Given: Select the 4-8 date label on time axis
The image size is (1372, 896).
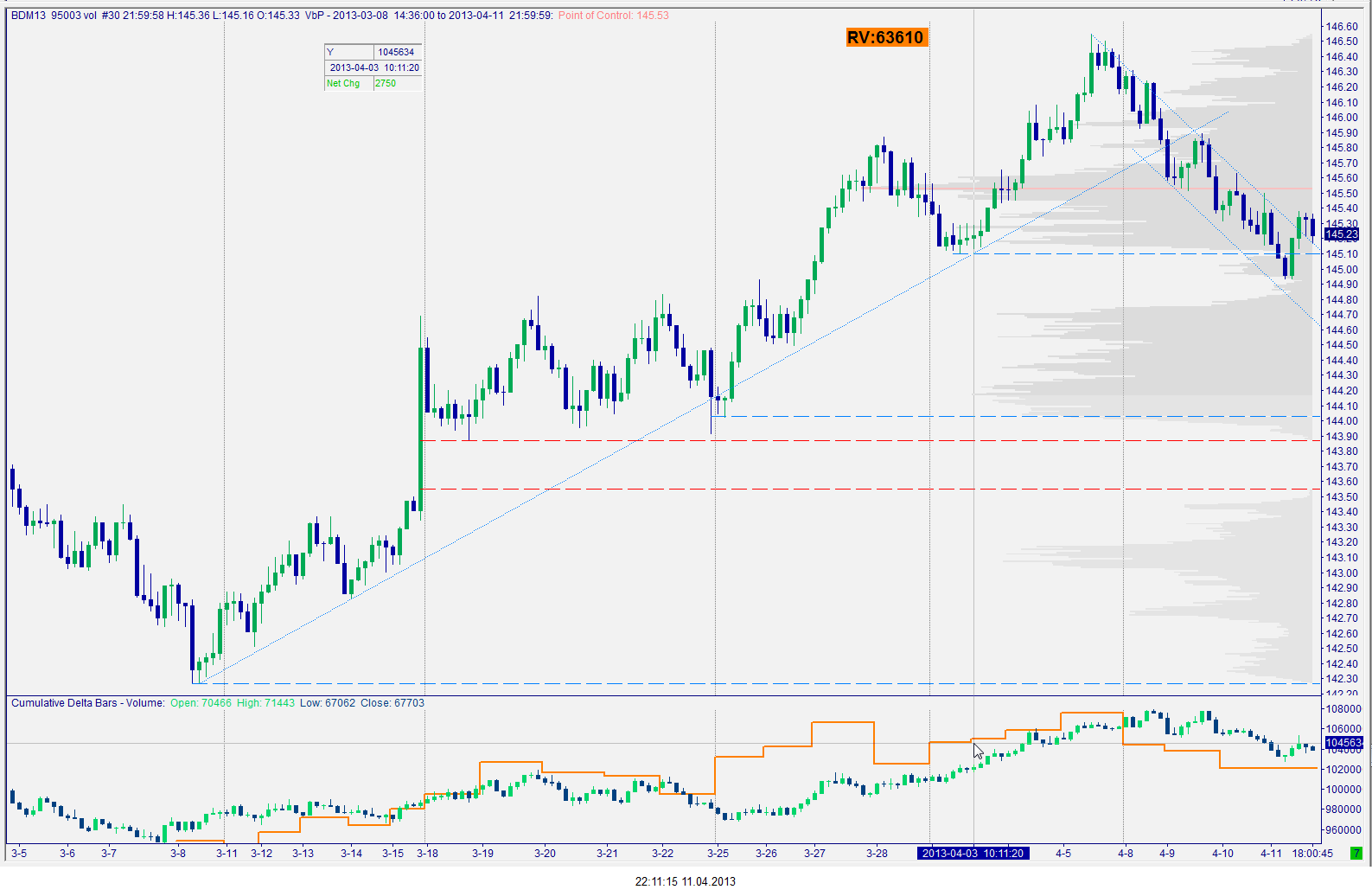Looking at the screenshot, I should (x=1125, y=854).
